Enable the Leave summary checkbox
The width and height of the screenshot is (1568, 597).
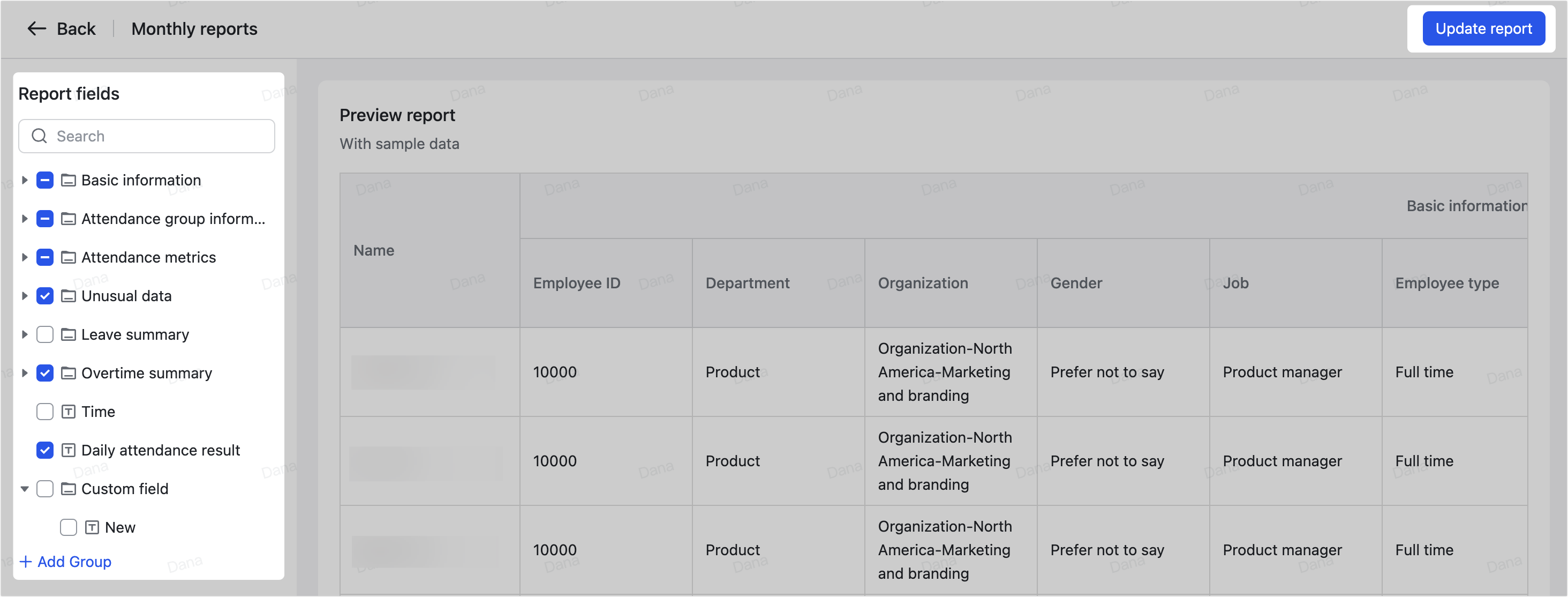coord(44,334)
